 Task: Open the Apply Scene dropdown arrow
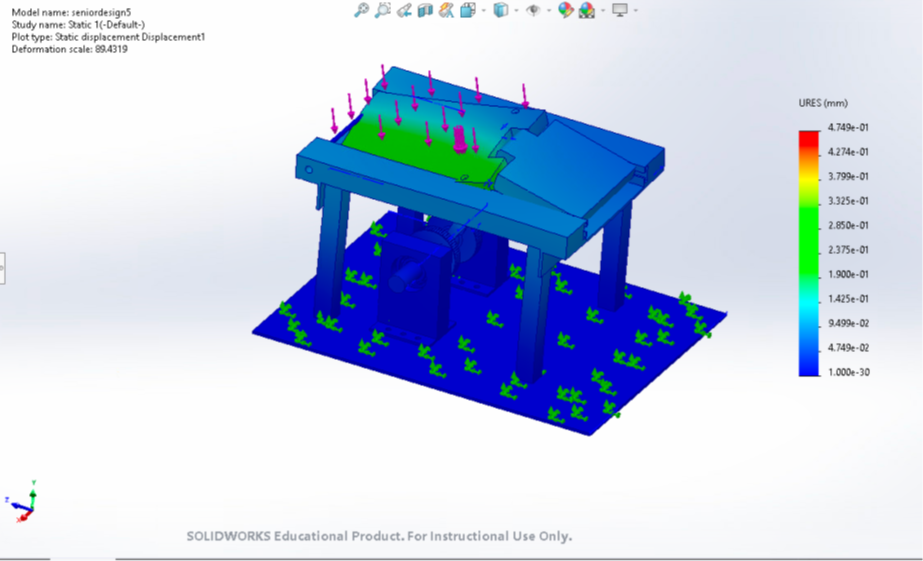[x=603, y=10]
